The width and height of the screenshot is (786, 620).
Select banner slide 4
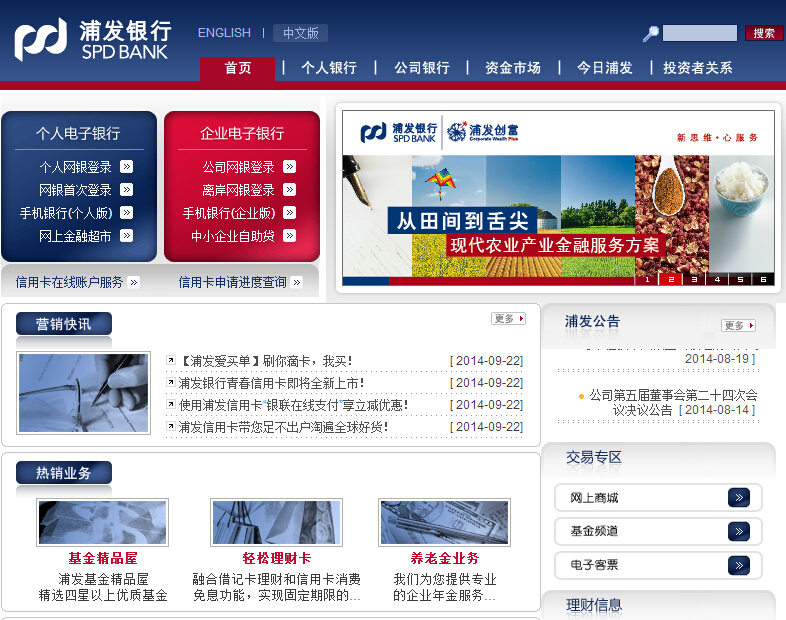pos(717,280)
